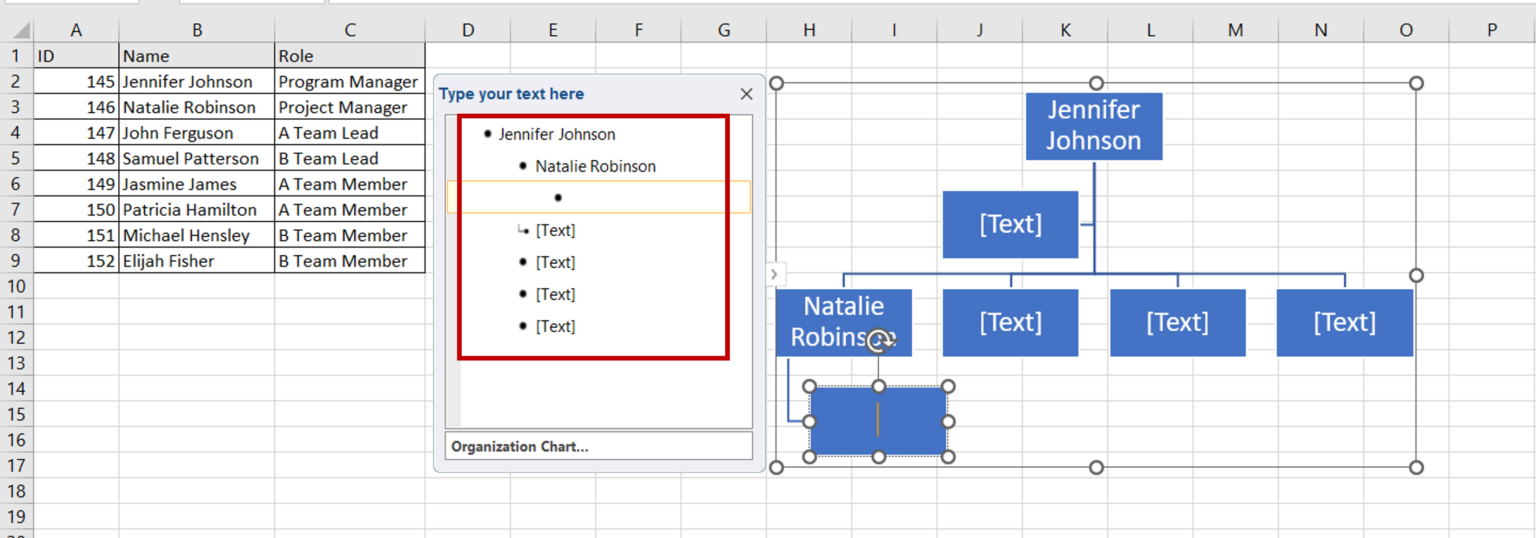This screenshot has width=1536, height=538.
Task: Click the last [Text] bullet in the text pane
Action: (x=554, y=326)
